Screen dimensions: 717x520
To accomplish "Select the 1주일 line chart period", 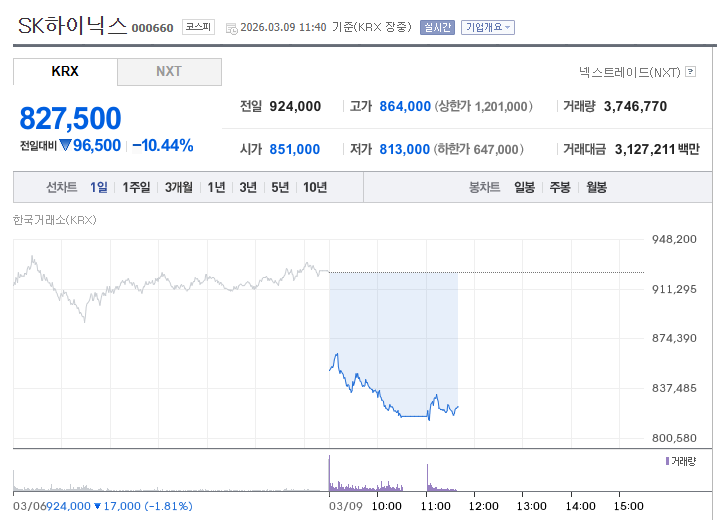I will point(136,187).
